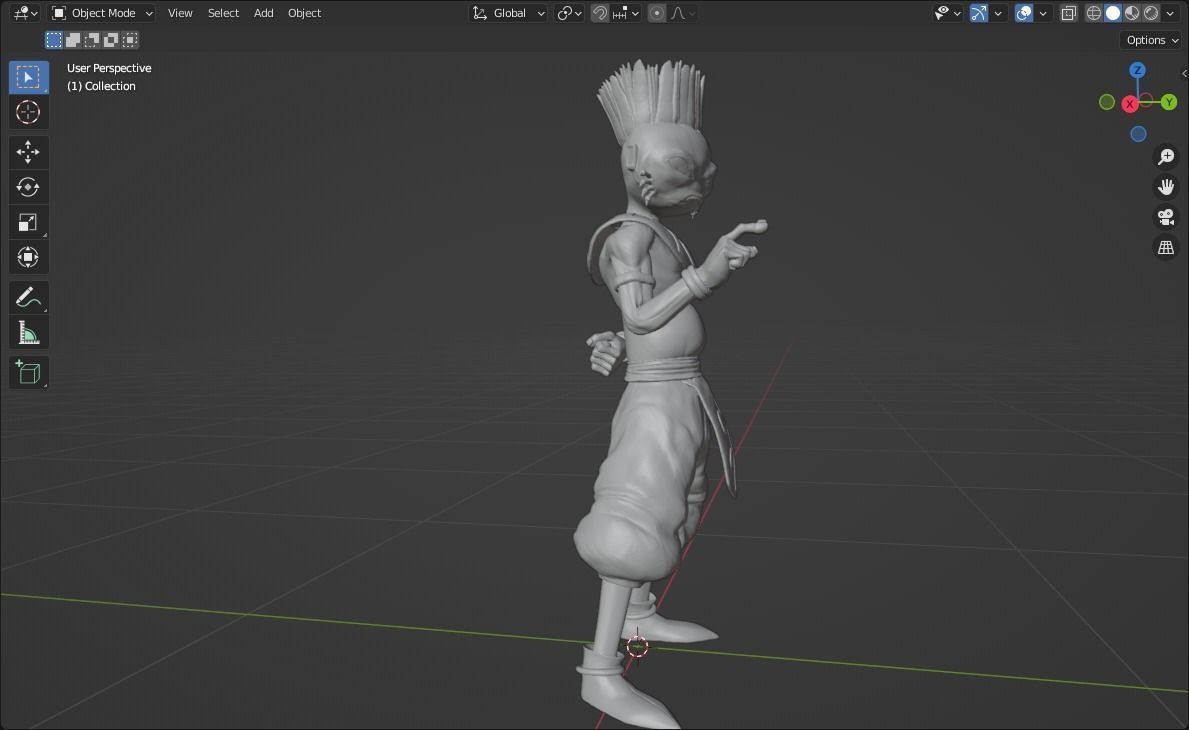Click the green Y axis gizmo ball

click(x=1169, y=102)
